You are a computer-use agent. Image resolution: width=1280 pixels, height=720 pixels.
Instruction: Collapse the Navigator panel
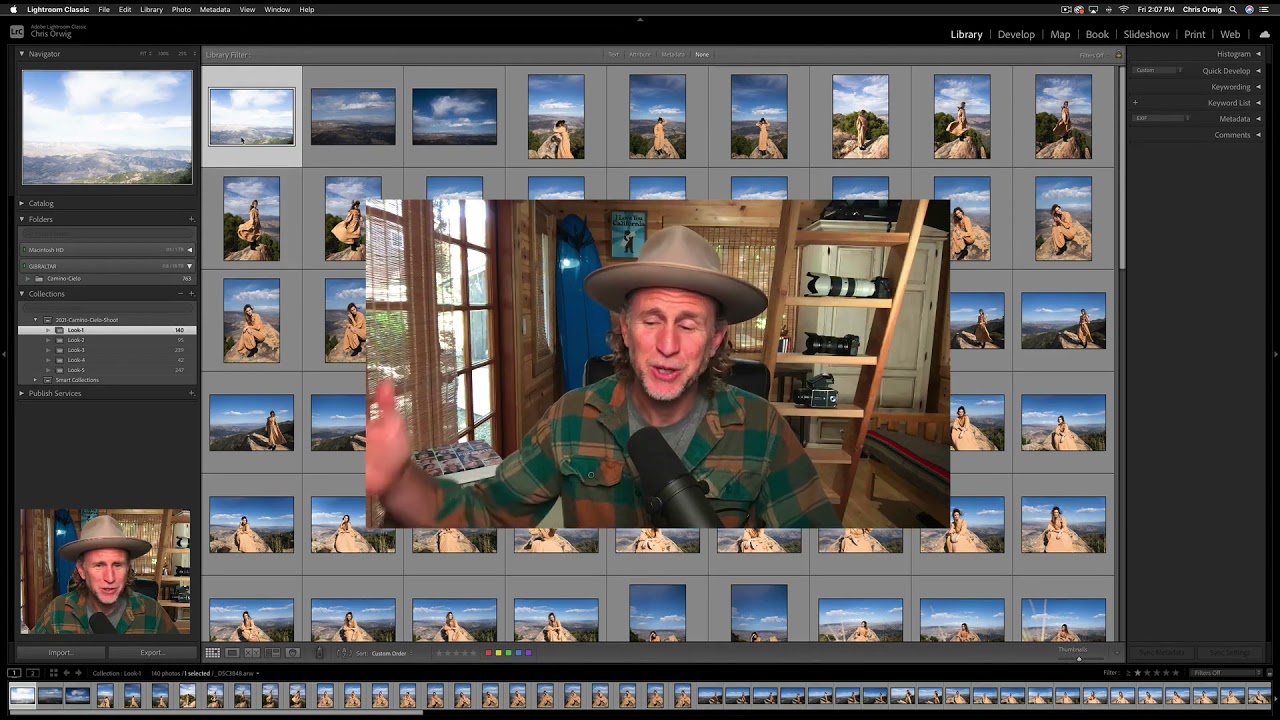[21, 54]
